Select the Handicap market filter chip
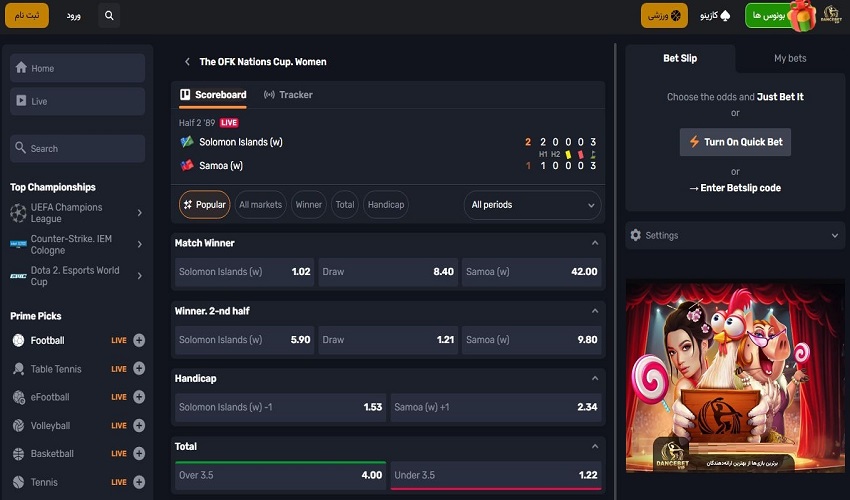850x500 pixels. (385, 205)
